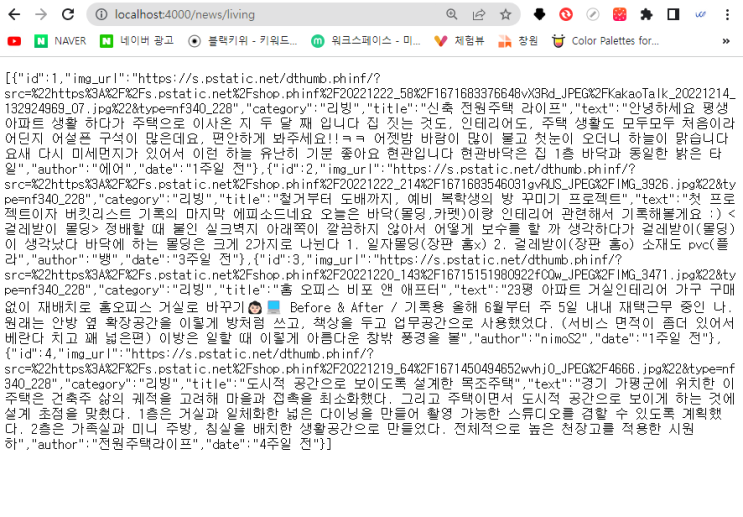Image resolution: width=743 pixels, height=517 pixels.
Task: Click the date text "4주일 전"
Action: [285, 444]
